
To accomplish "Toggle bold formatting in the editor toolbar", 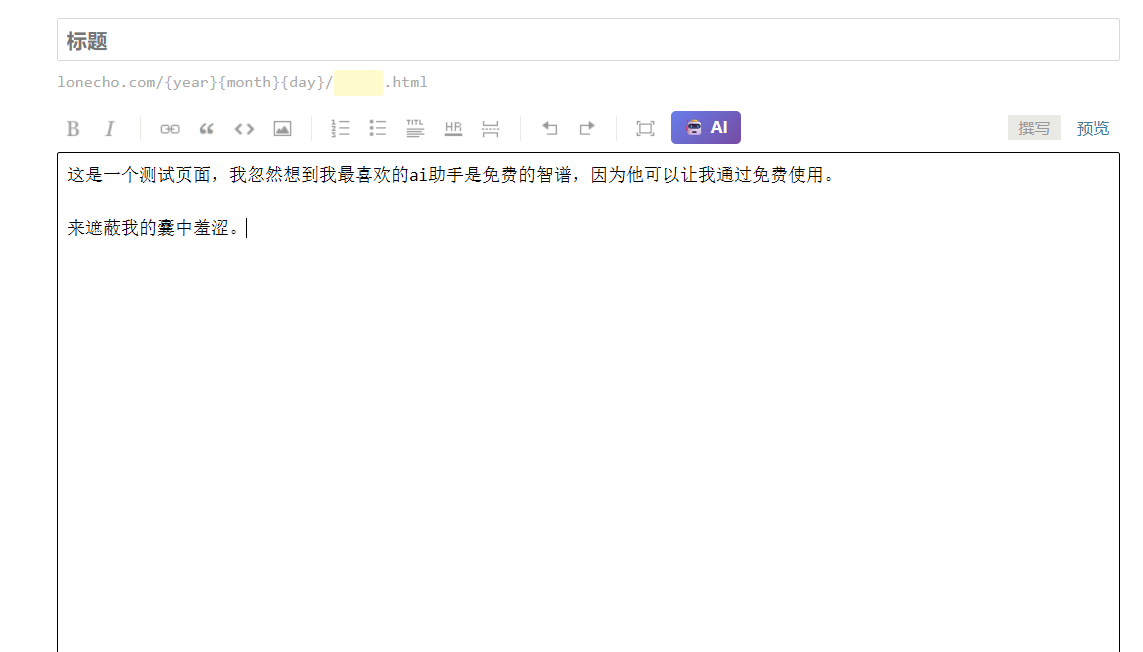I will click(x=73, y=128).
